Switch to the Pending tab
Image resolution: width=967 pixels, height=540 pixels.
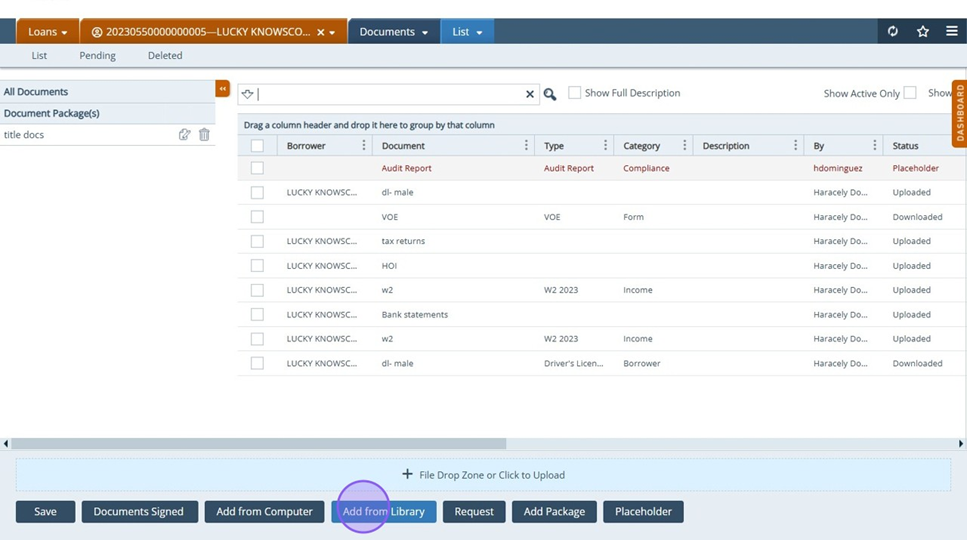[x=97, y=56]
